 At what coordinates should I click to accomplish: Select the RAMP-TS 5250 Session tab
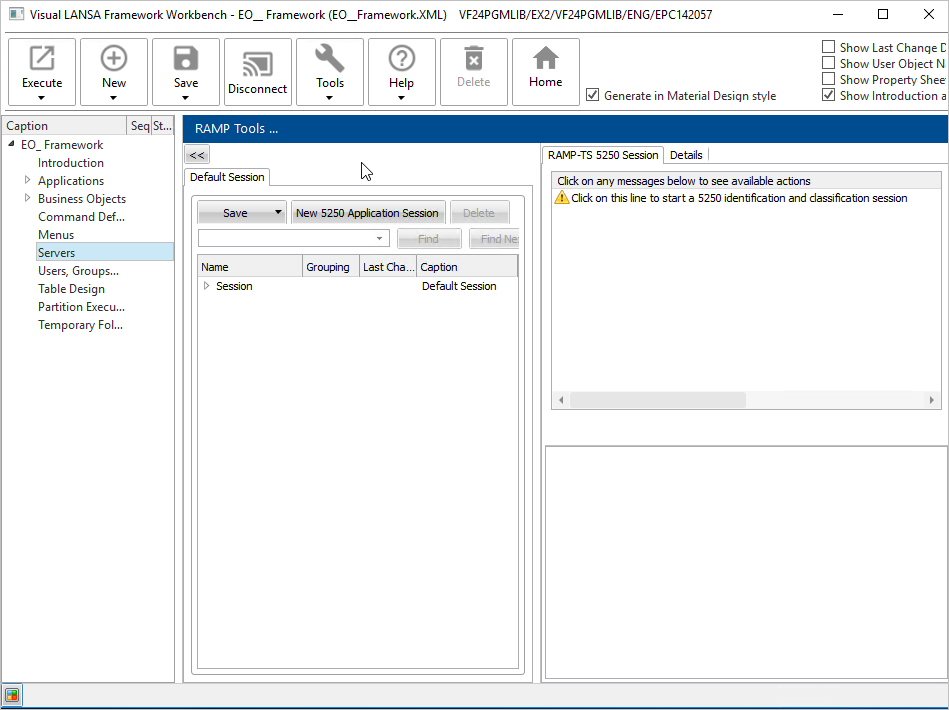click(603, 155)
